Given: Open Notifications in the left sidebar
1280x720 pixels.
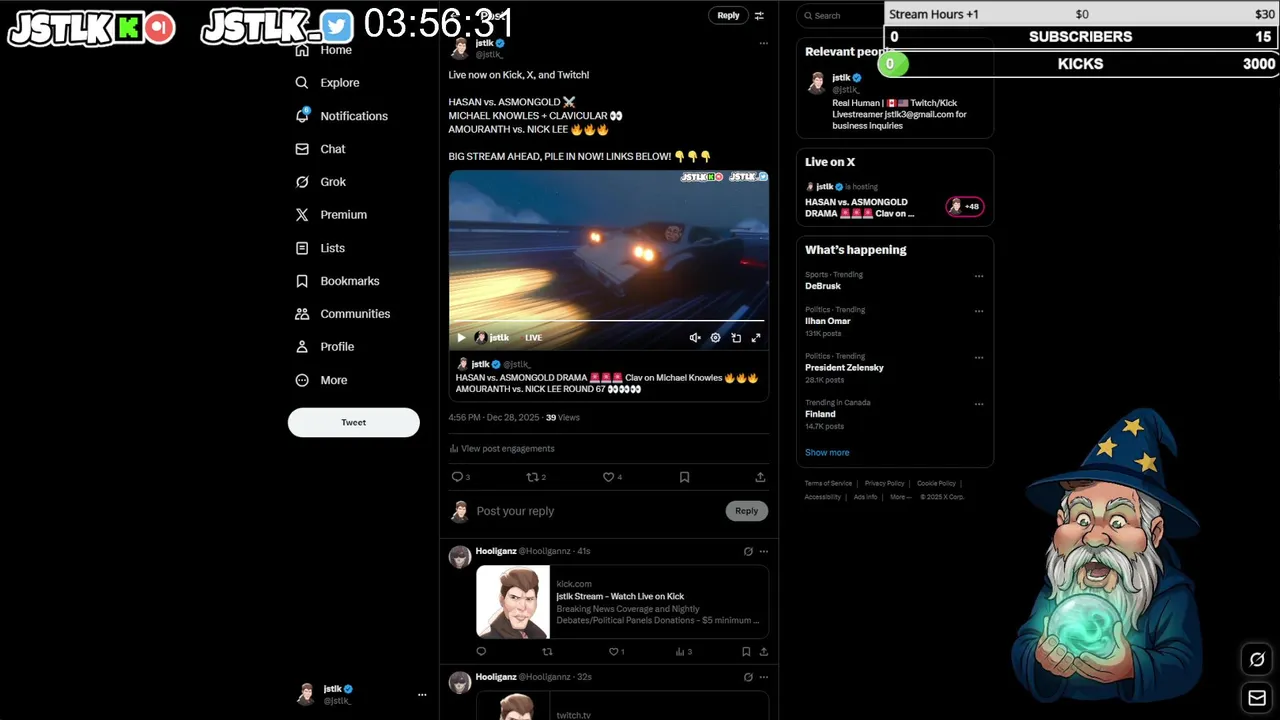Looking at the screenshot, I should coord(341,116).
